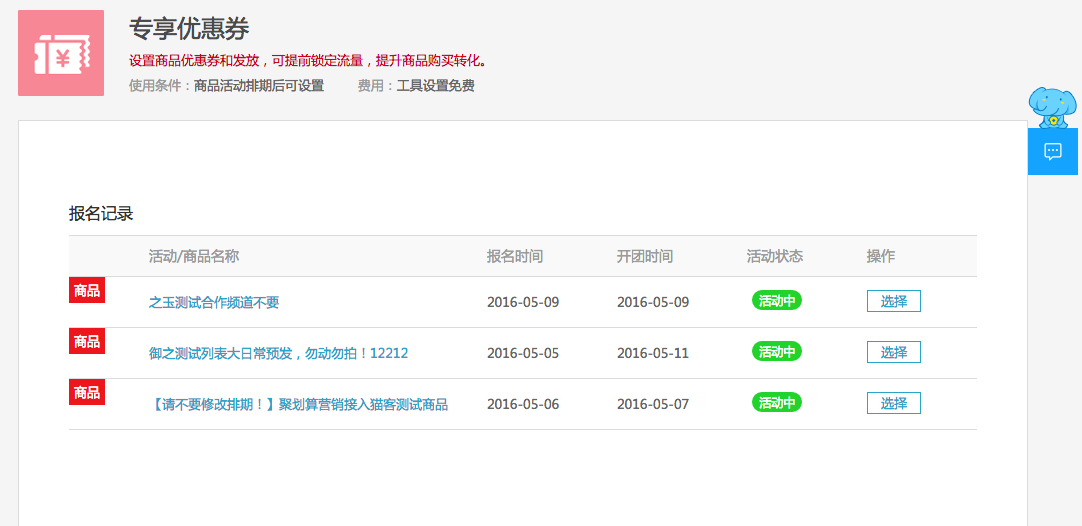Click the text 商品活动排期后可设置
This screenshot has width=1082, height=526.
pos(259,86)
